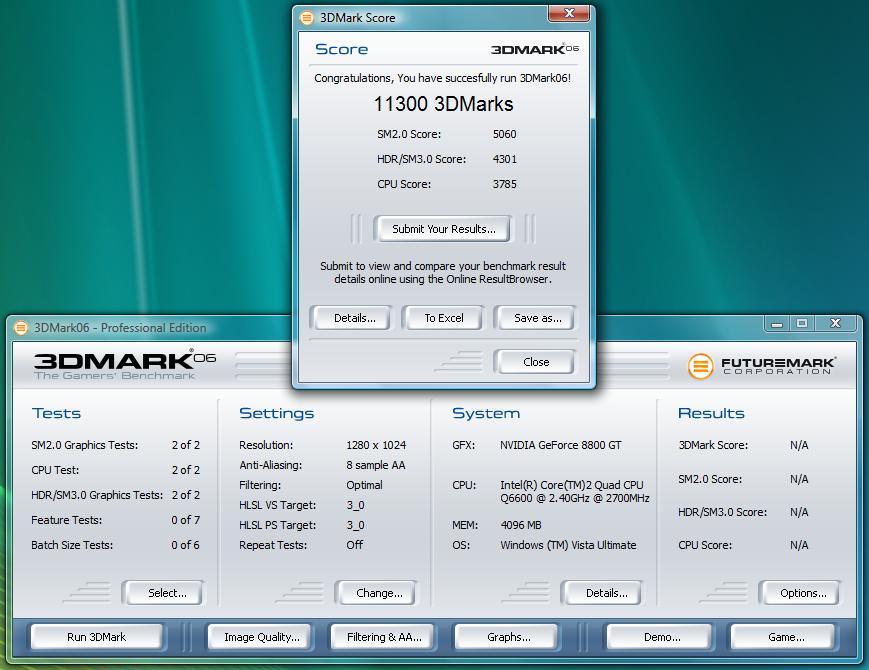Close the 3DMark Score dialog with X

click(x=568, y=13)
